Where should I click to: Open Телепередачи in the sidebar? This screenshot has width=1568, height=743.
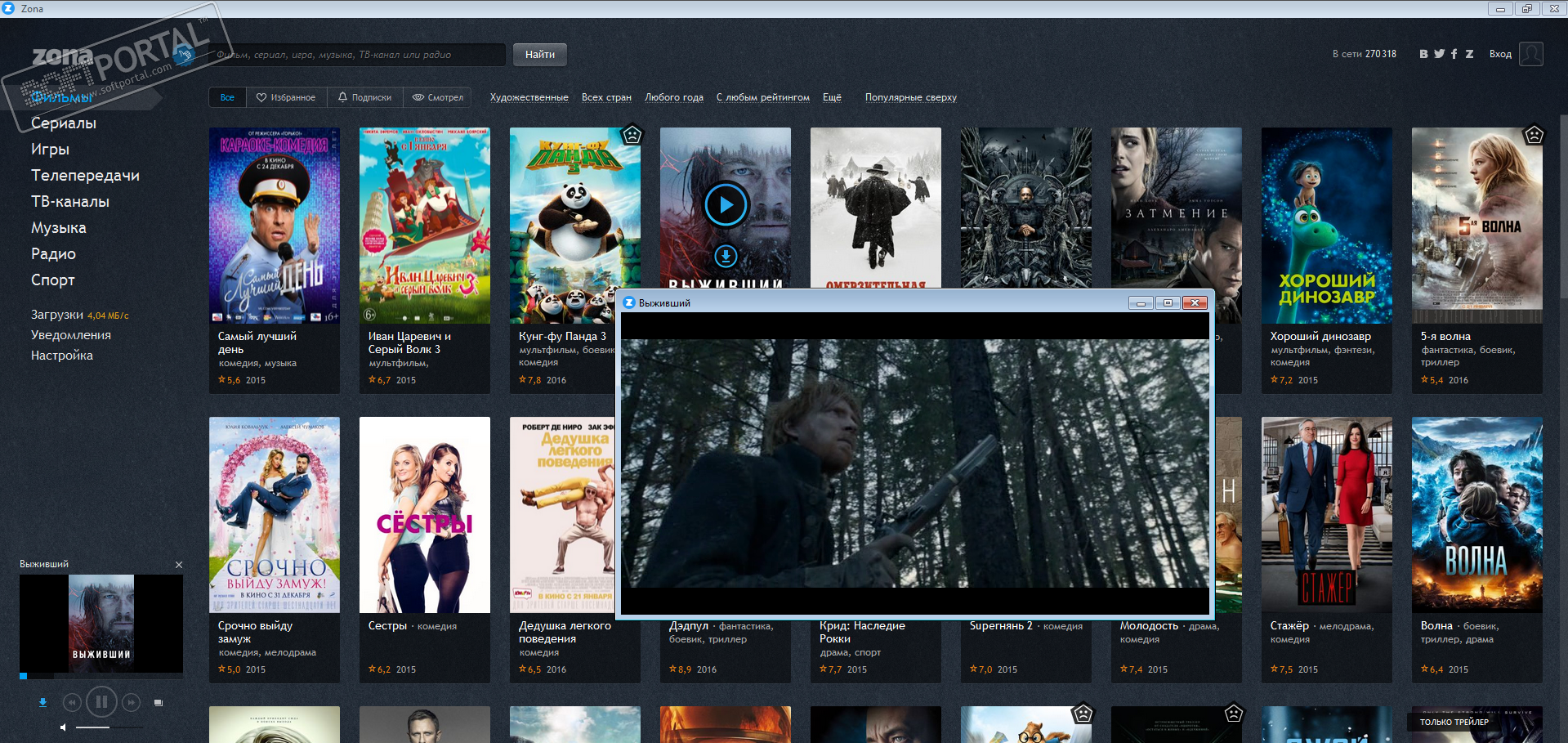point(85,176)
